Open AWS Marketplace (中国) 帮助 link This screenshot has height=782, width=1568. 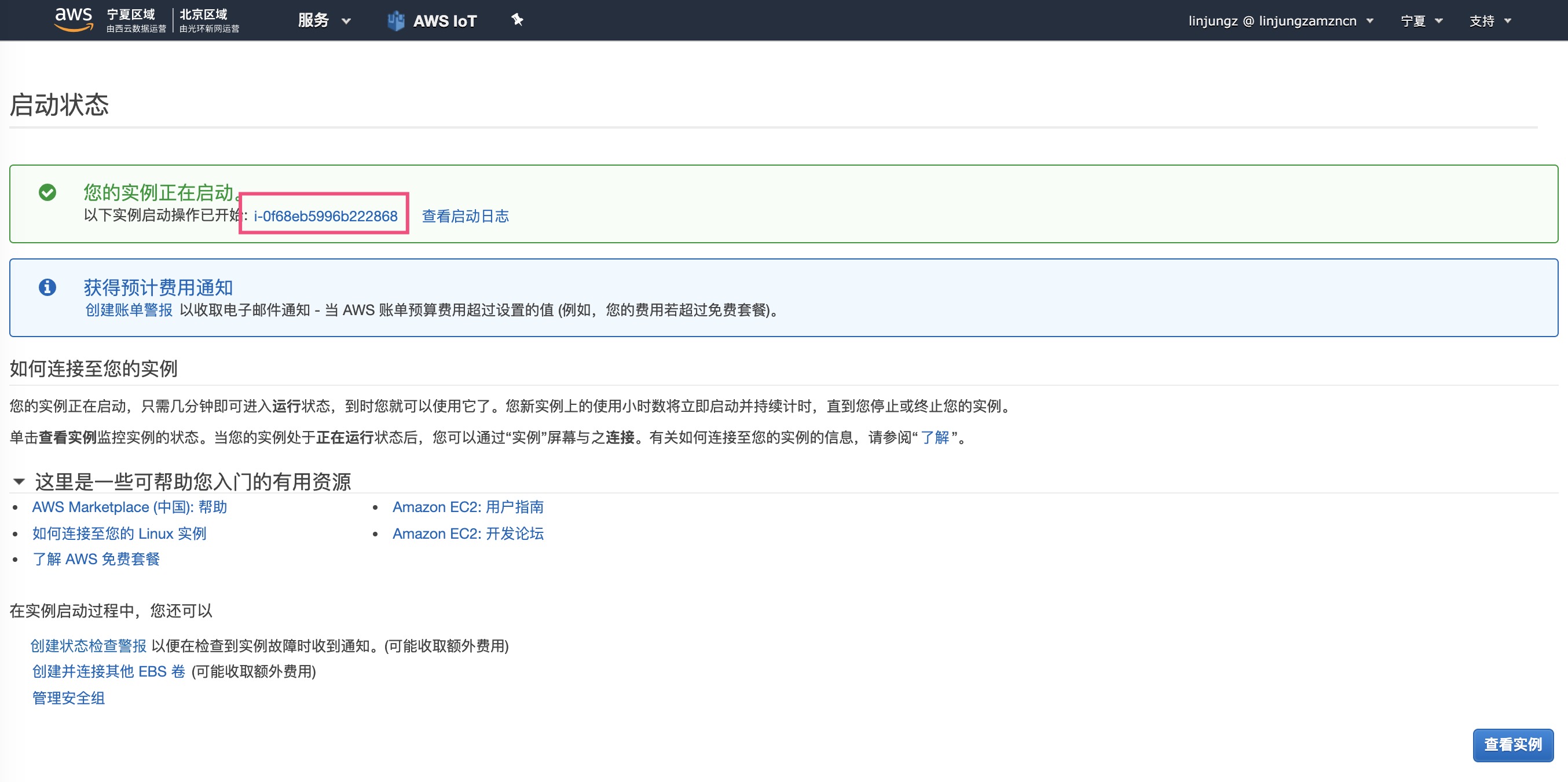[129, 507]
